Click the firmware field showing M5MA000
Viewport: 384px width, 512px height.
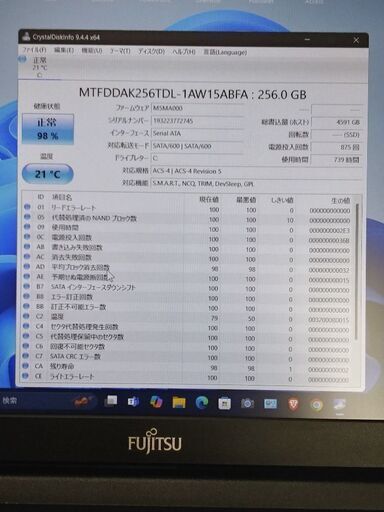(197, 108)
